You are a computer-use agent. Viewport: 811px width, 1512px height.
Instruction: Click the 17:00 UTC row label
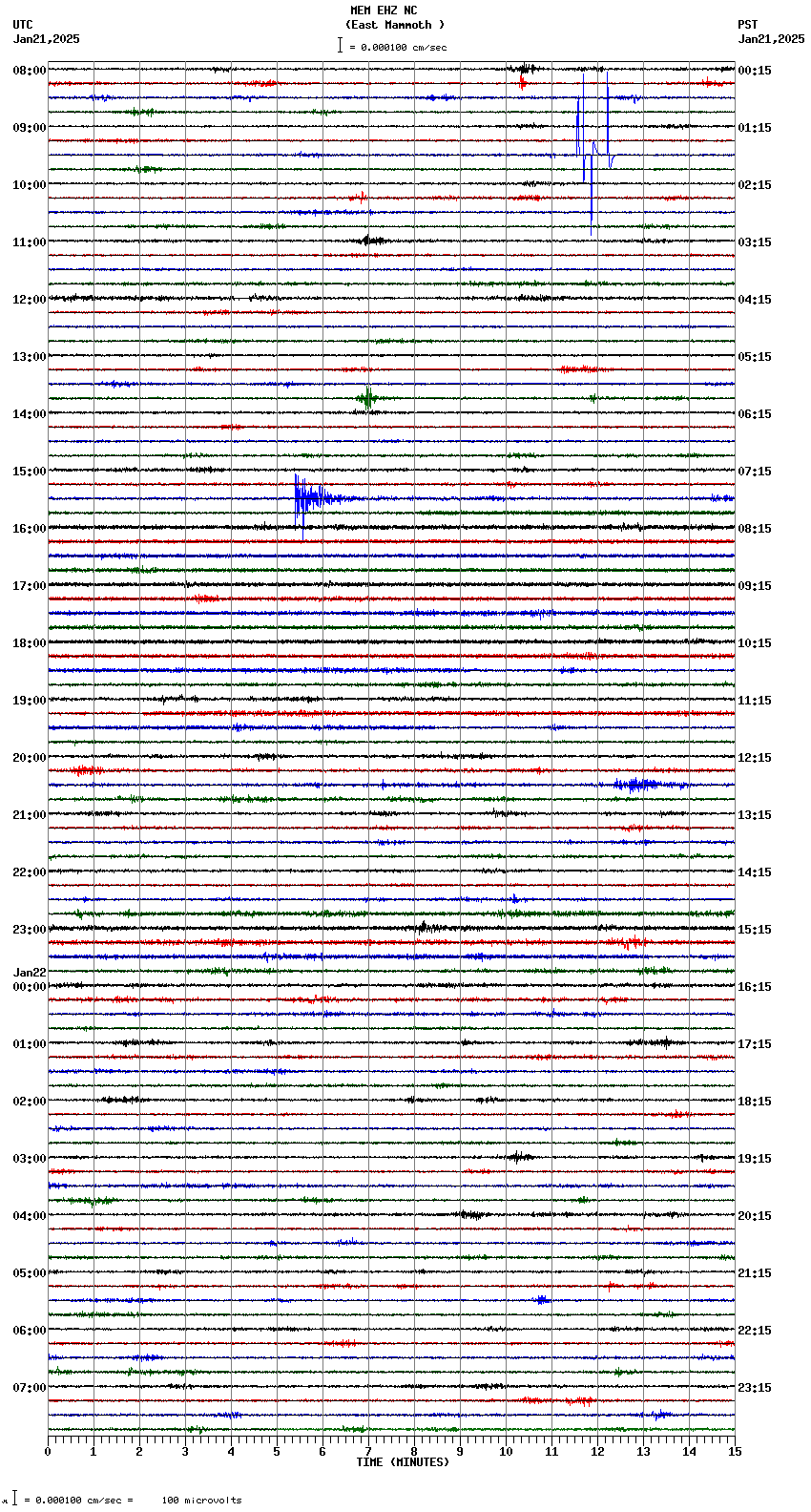click(30, 586)
